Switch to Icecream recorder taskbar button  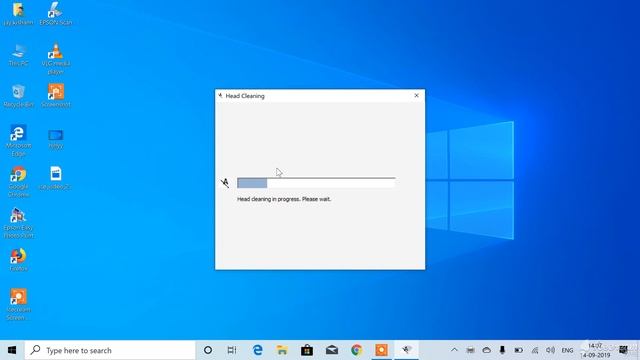382,350
